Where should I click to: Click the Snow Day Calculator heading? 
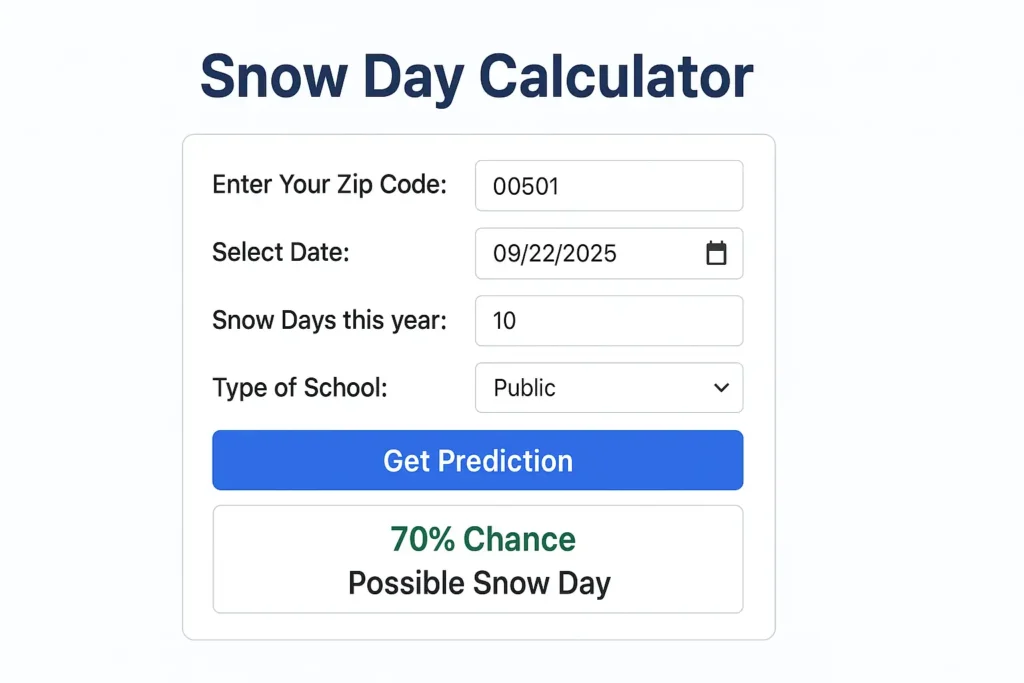[477, 77]
